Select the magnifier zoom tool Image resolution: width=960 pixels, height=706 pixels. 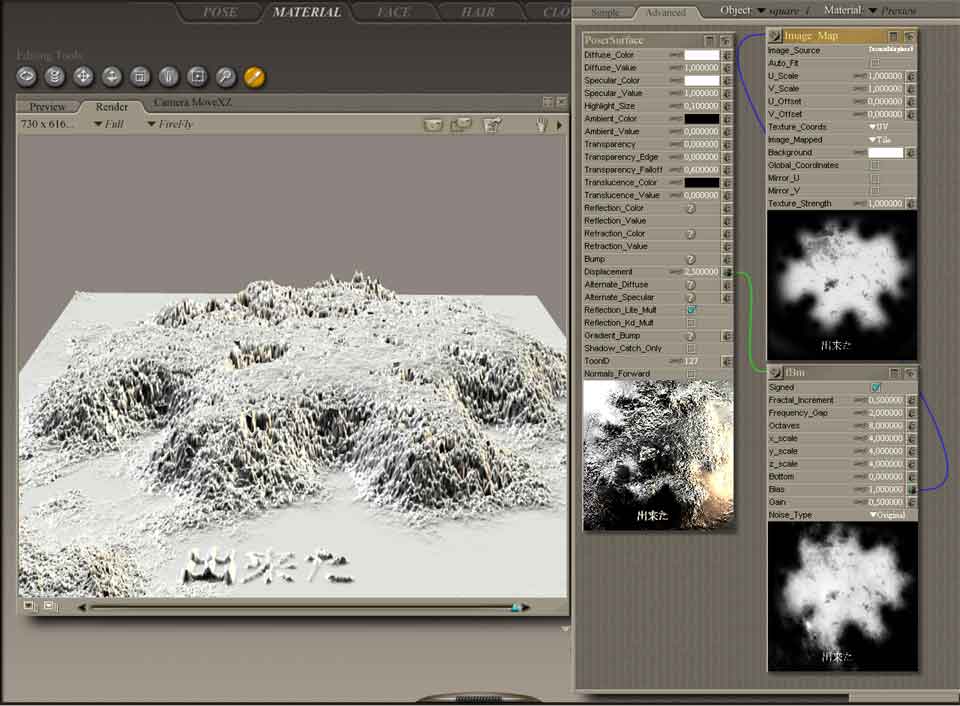[226, 76]
